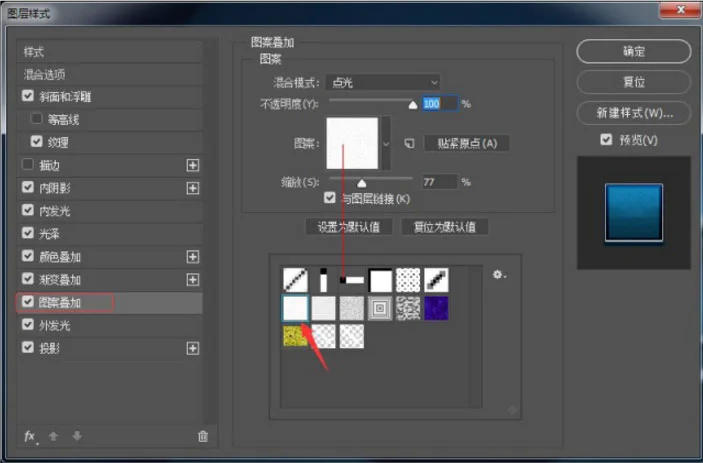703x463 pixels.
Task: Open the 混合模式 dropdown showing 点光
Action: 382,82
